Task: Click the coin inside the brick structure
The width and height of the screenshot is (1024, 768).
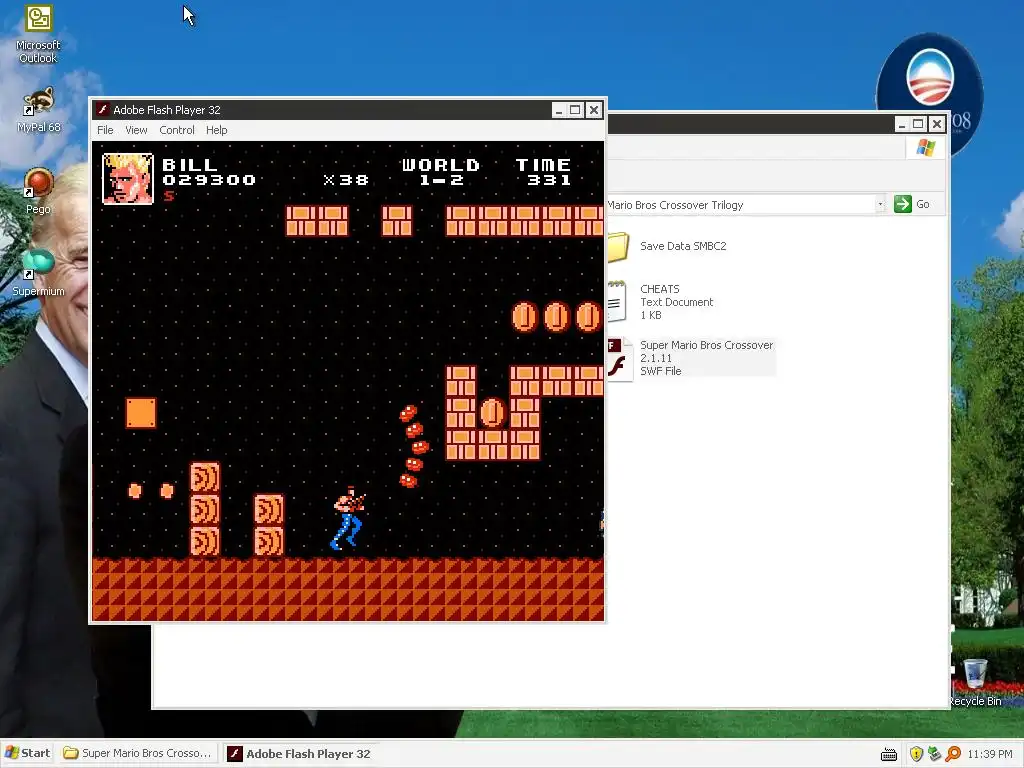Action: 492,413
